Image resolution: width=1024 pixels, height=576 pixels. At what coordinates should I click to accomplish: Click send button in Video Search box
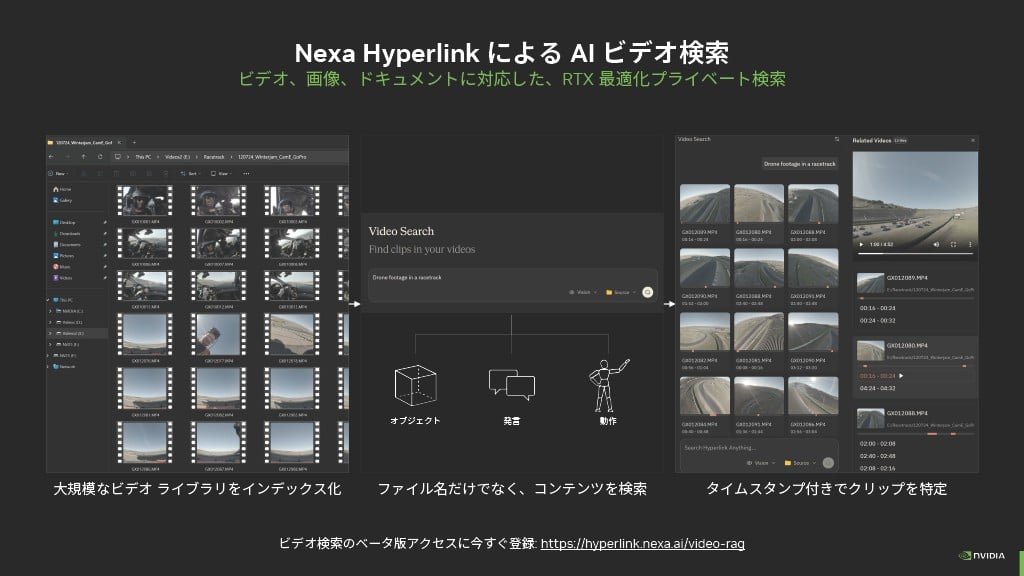pos(647,292)
